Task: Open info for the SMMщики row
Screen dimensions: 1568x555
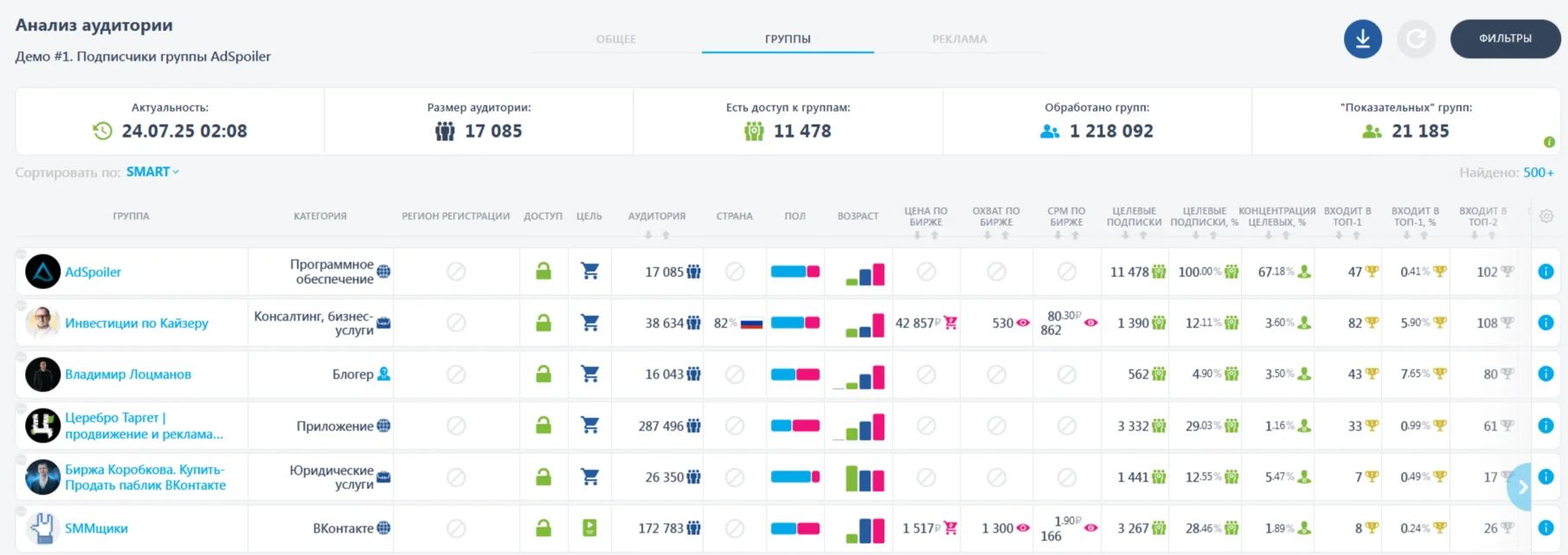Action: click(1546, 528)
